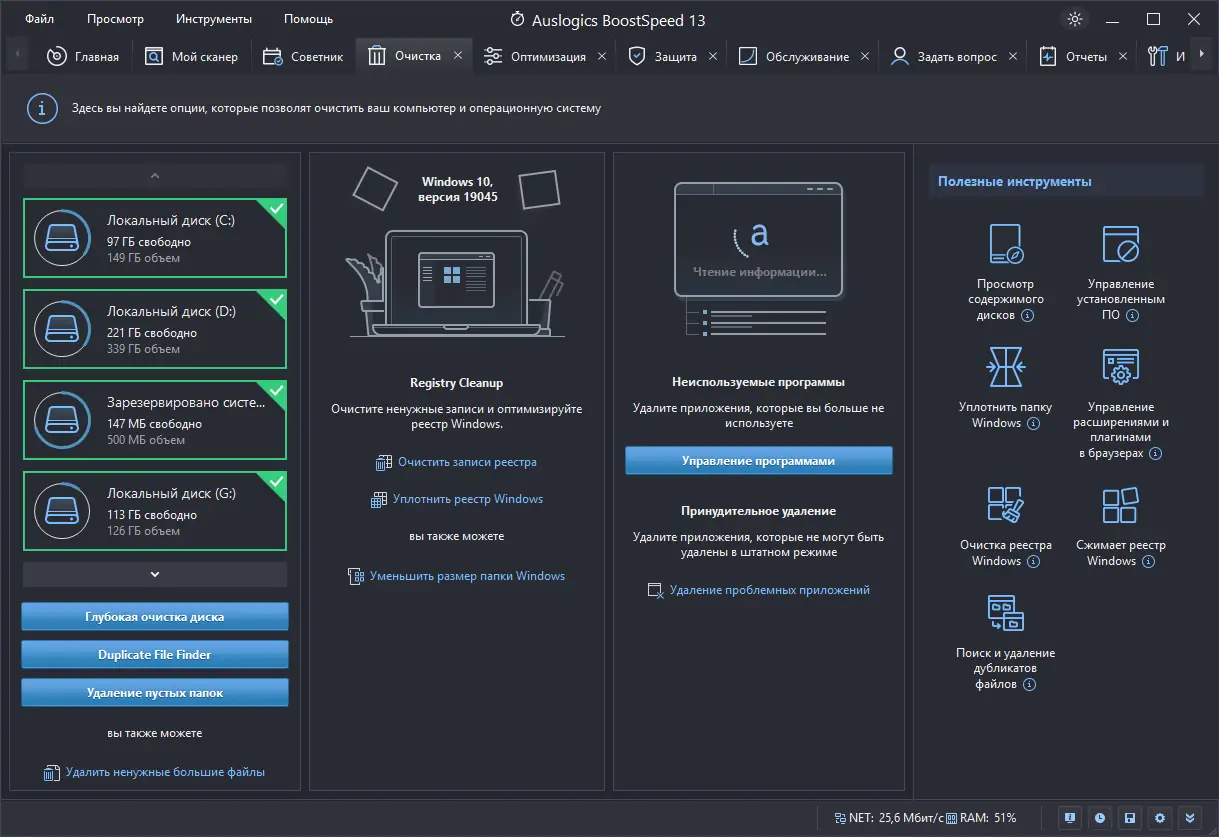Click the info icon next to 'Просмотр содержимого дисков'
Image resolution: width=1219 pixels, height=837 pixels.
[1028, 316]
